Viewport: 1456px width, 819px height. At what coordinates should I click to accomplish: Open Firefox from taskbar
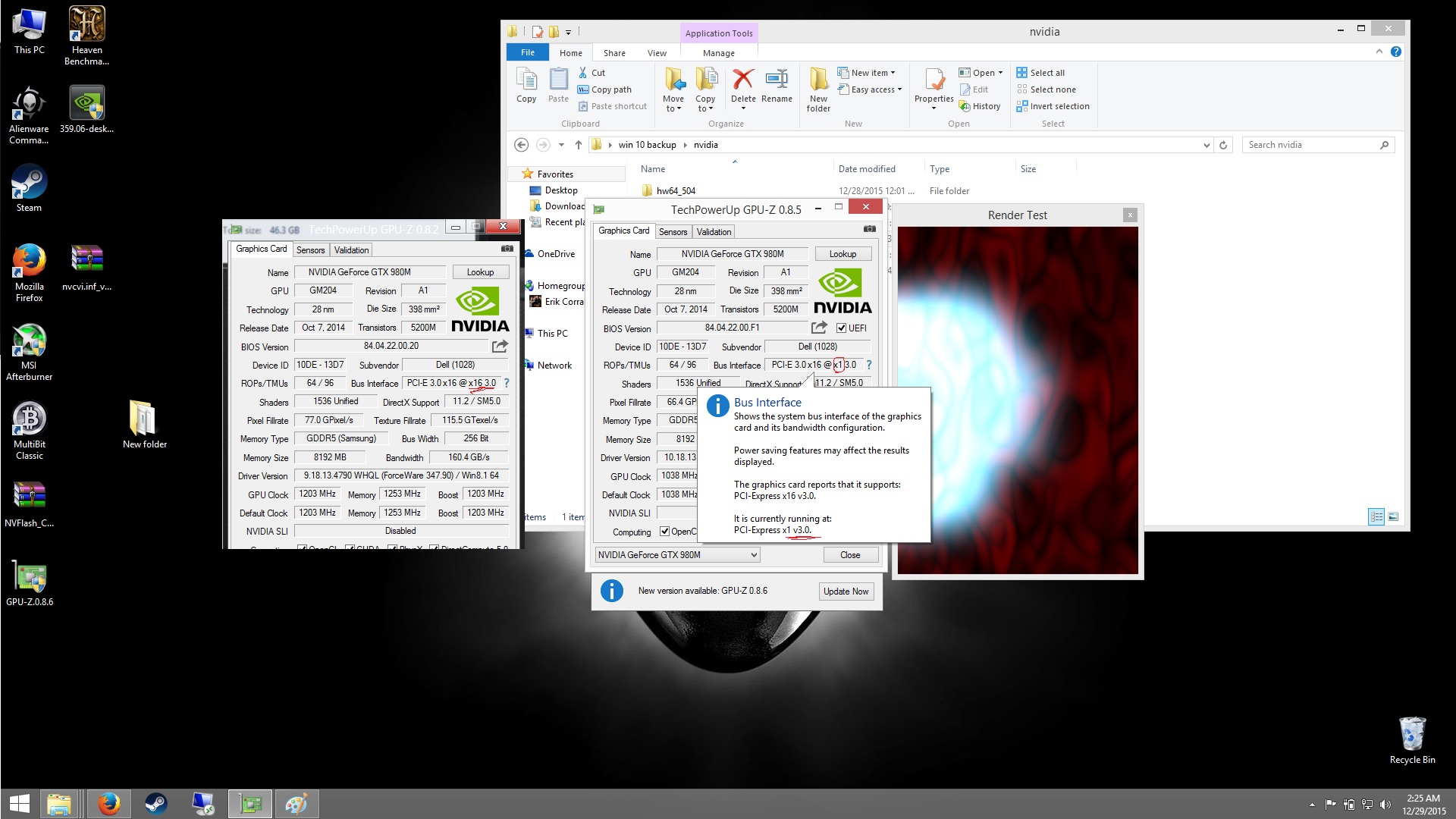coord(108,804)
